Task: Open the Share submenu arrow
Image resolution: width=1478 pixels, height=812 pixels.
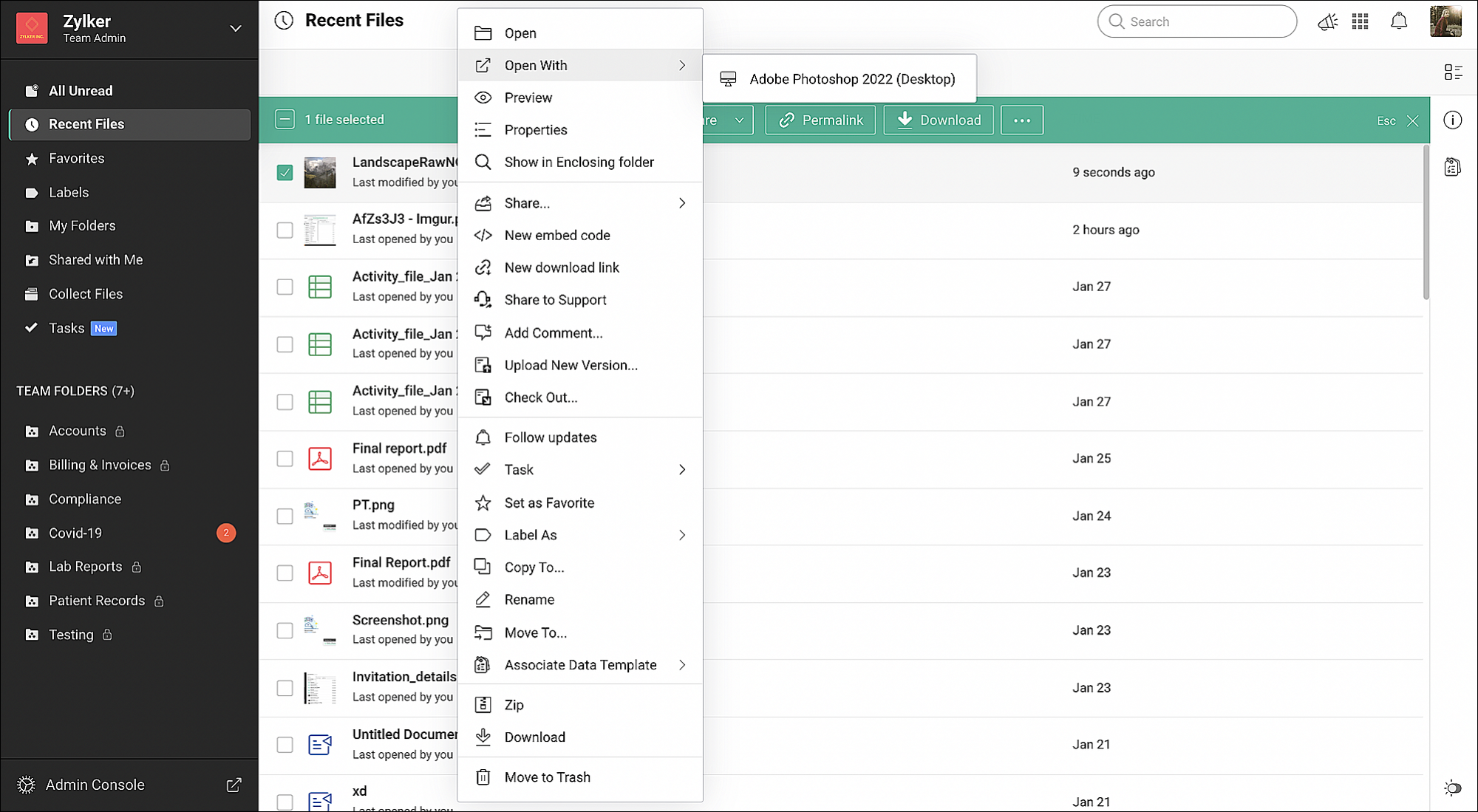Action: coord(681,202)
